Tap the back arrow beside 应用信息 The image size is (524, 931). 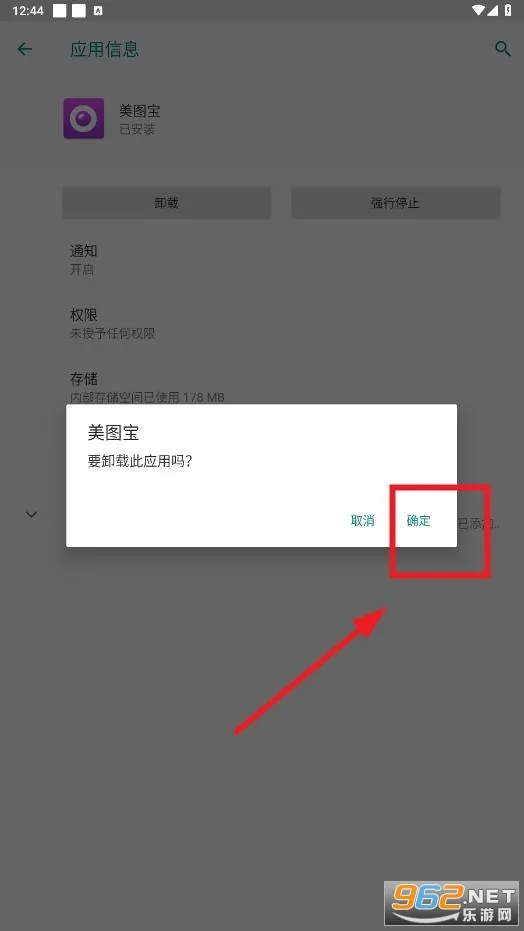[25, 49]
